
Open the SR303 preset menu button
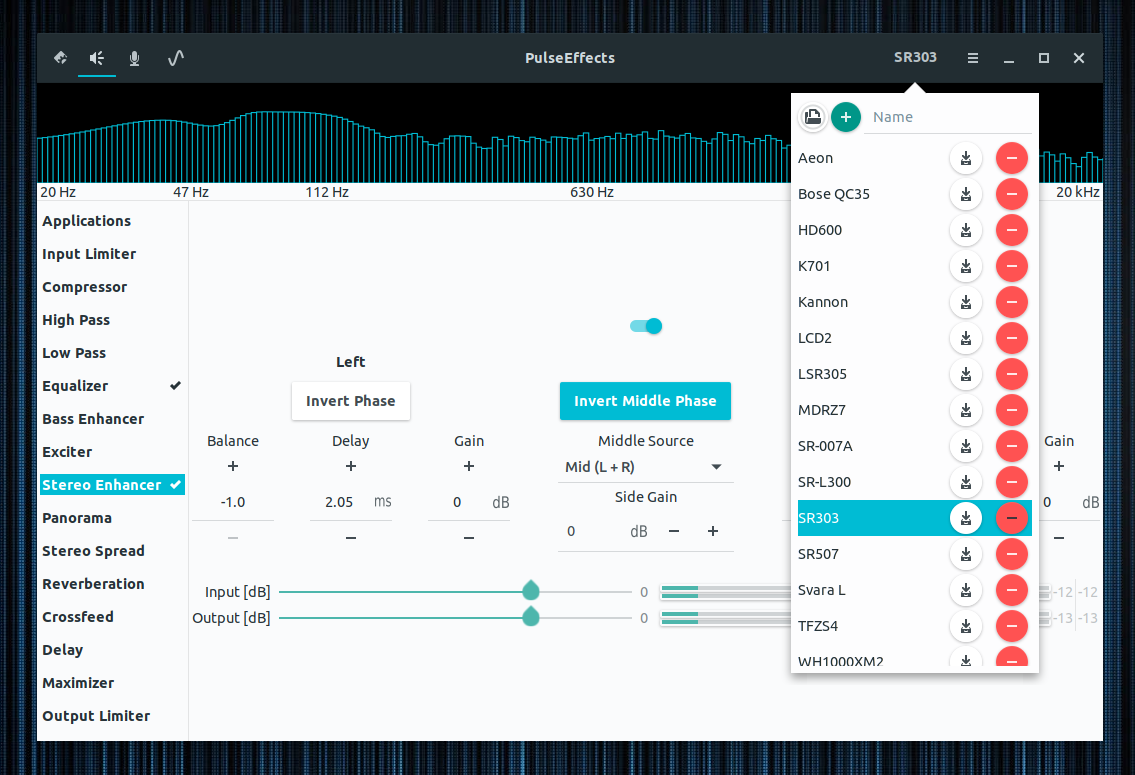(915, 57)
